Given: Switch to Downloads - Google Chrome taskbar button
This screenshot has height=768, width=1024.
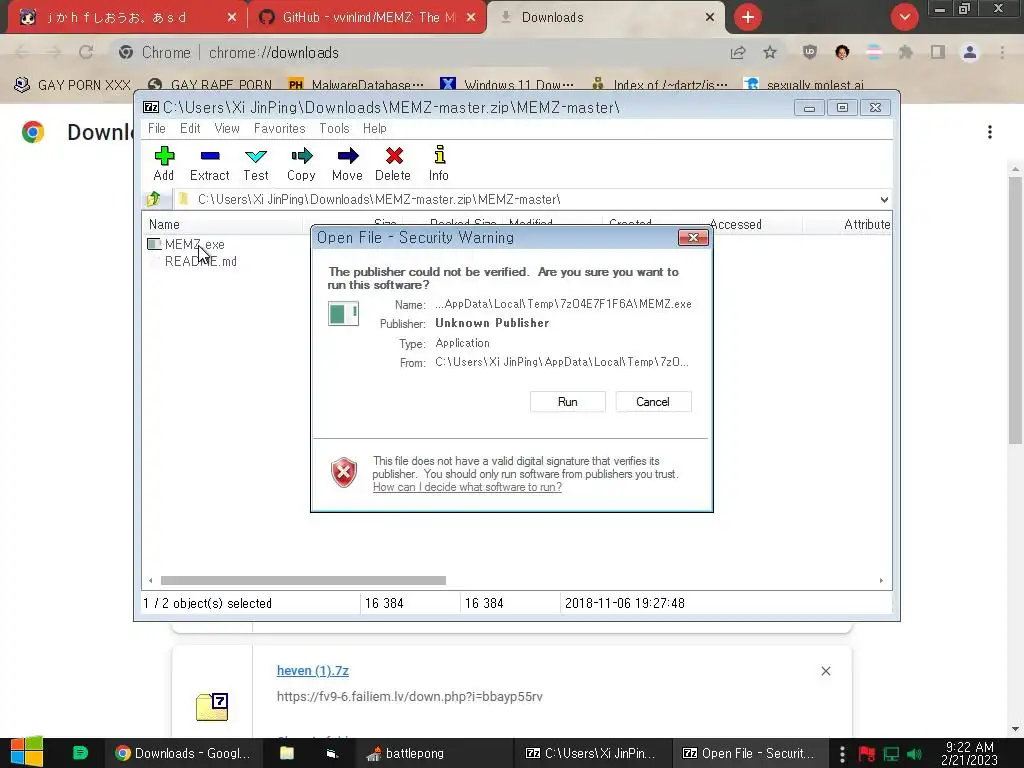Looking at the screenshot, I should point(183,753).
